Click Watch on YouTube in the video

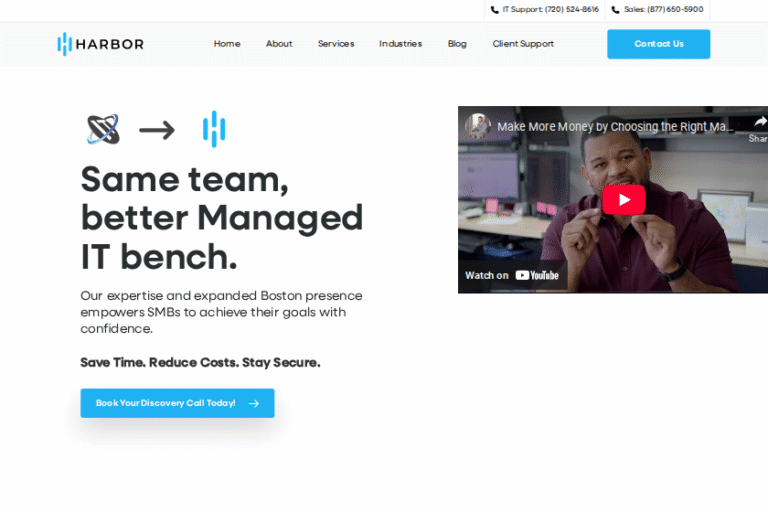point(512,275)
